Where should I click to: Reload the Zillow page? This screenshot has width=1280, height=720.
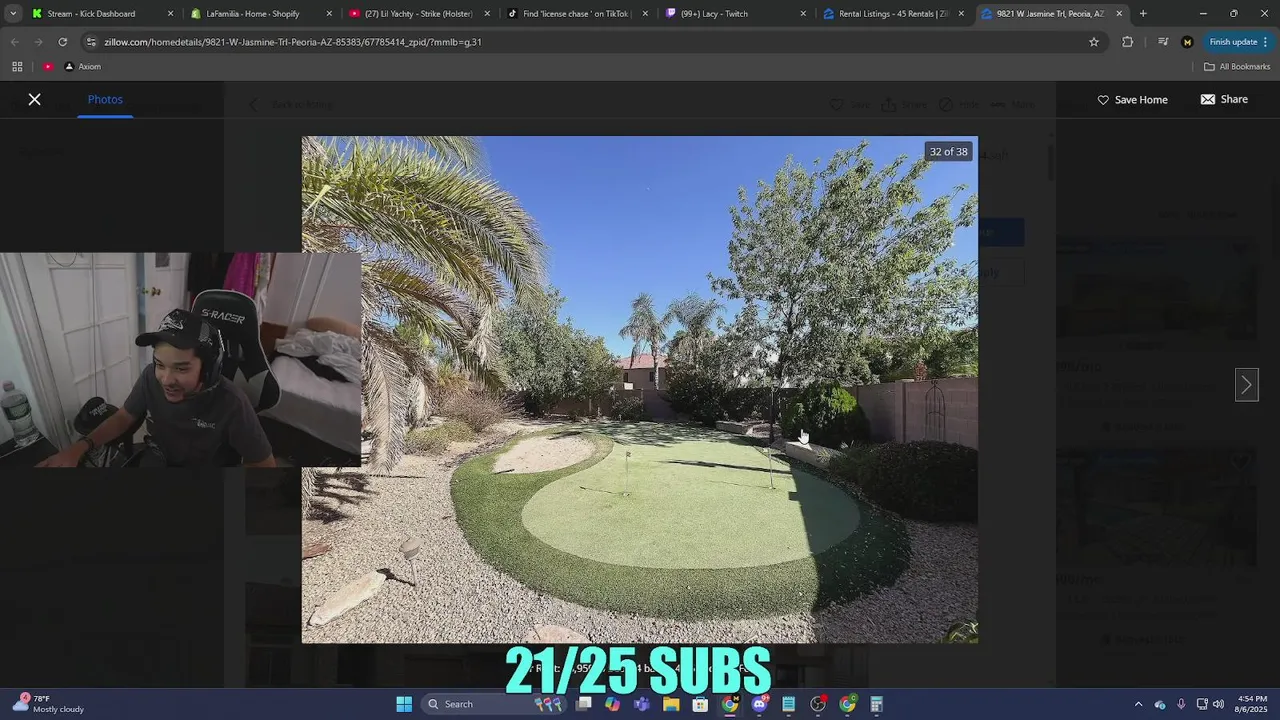pyautogui.click(x=62, y=42)
